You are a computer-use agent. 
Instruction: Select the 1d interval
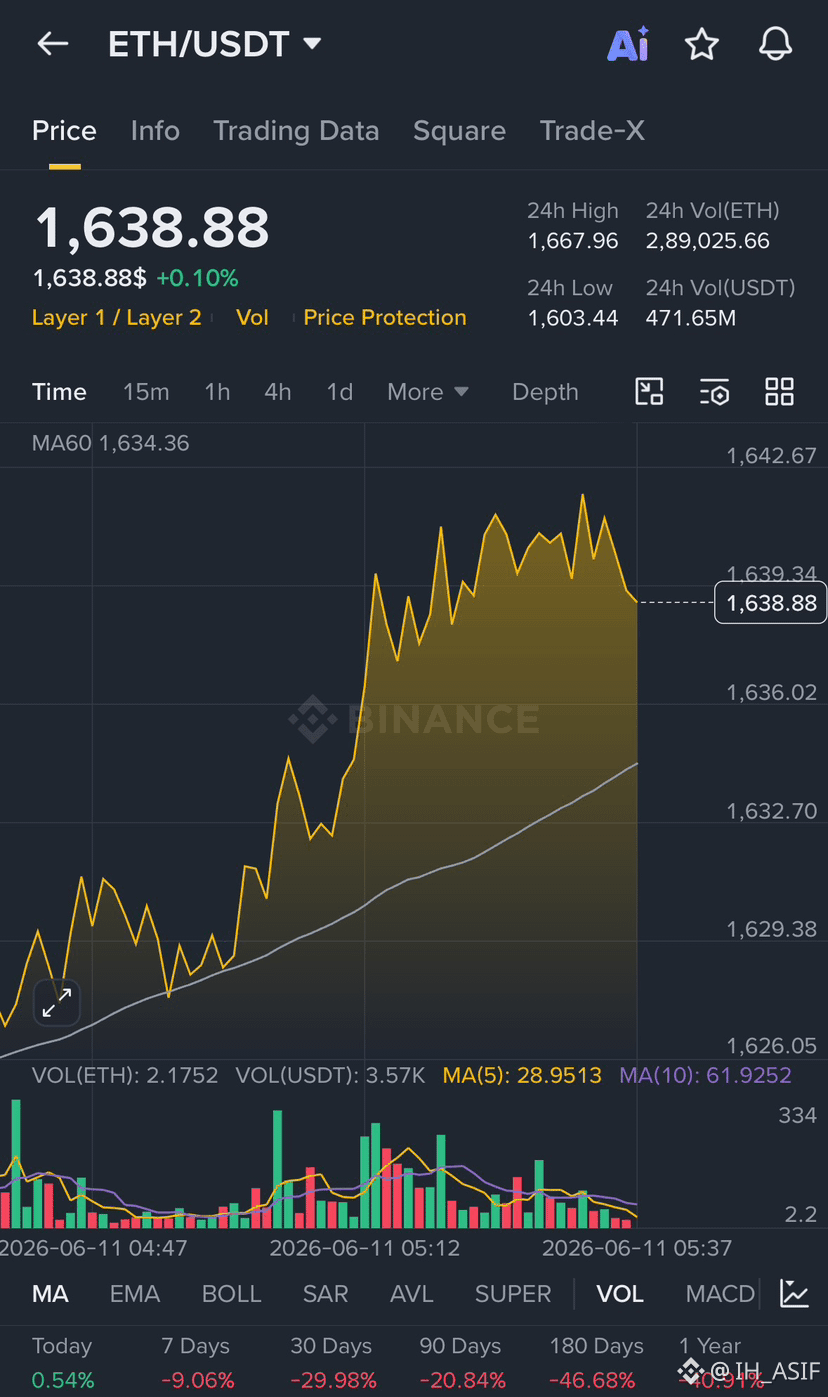click(340, 392)
